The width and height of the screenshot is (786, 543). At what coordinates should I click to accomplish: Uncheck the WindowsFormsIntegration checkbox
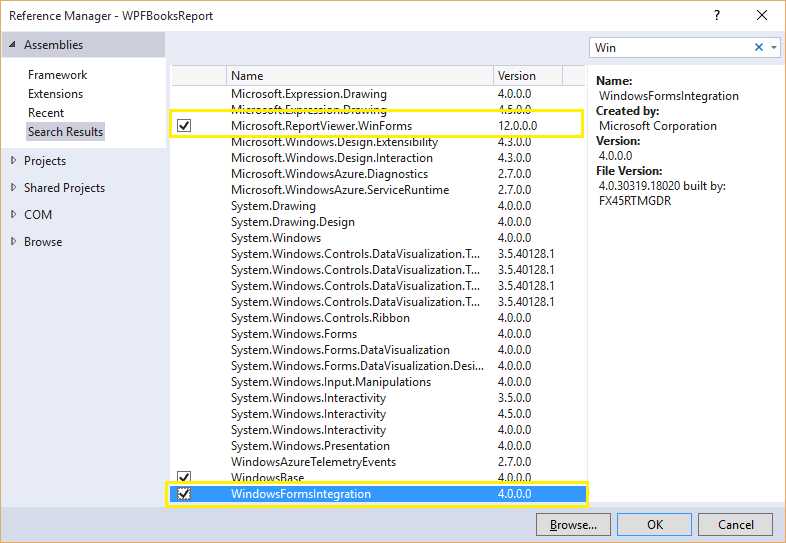pos(184,494)
